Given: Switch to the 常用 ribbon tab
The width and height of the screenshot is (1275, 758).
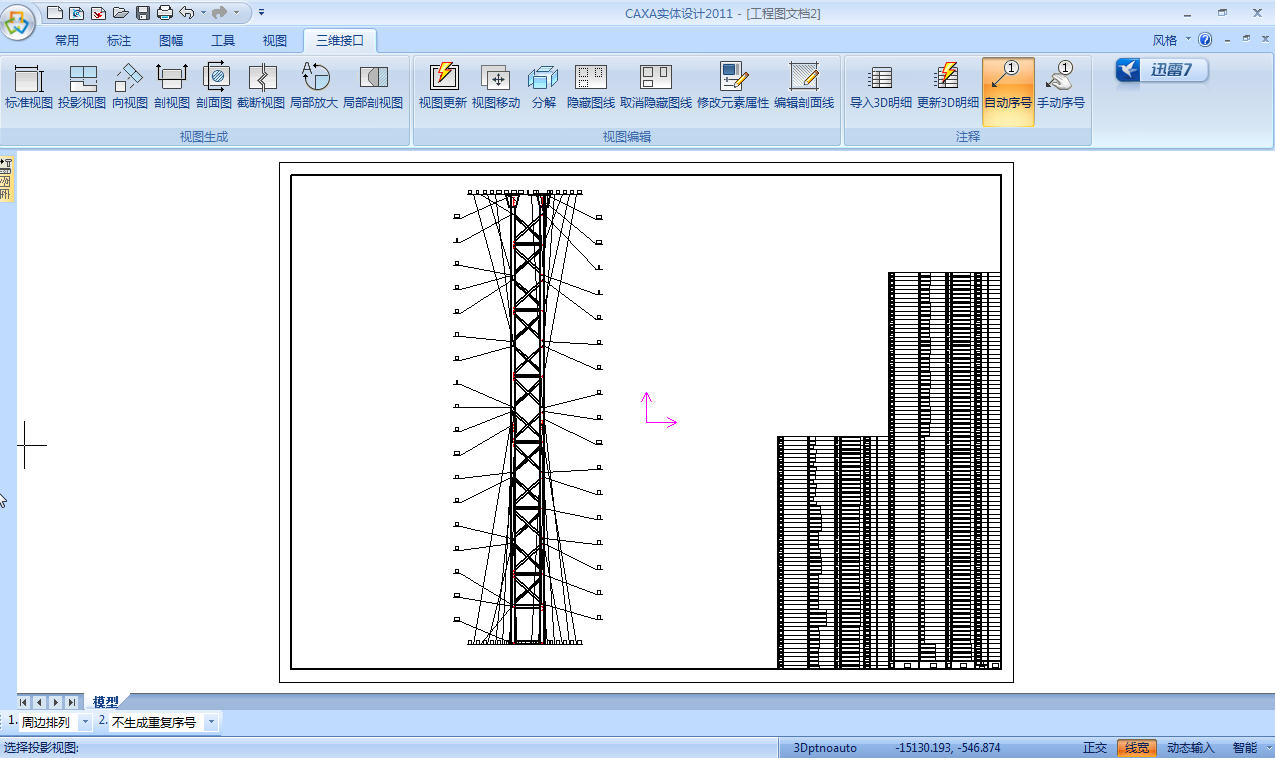Looking at the screenshot, I should click(67, 41).
